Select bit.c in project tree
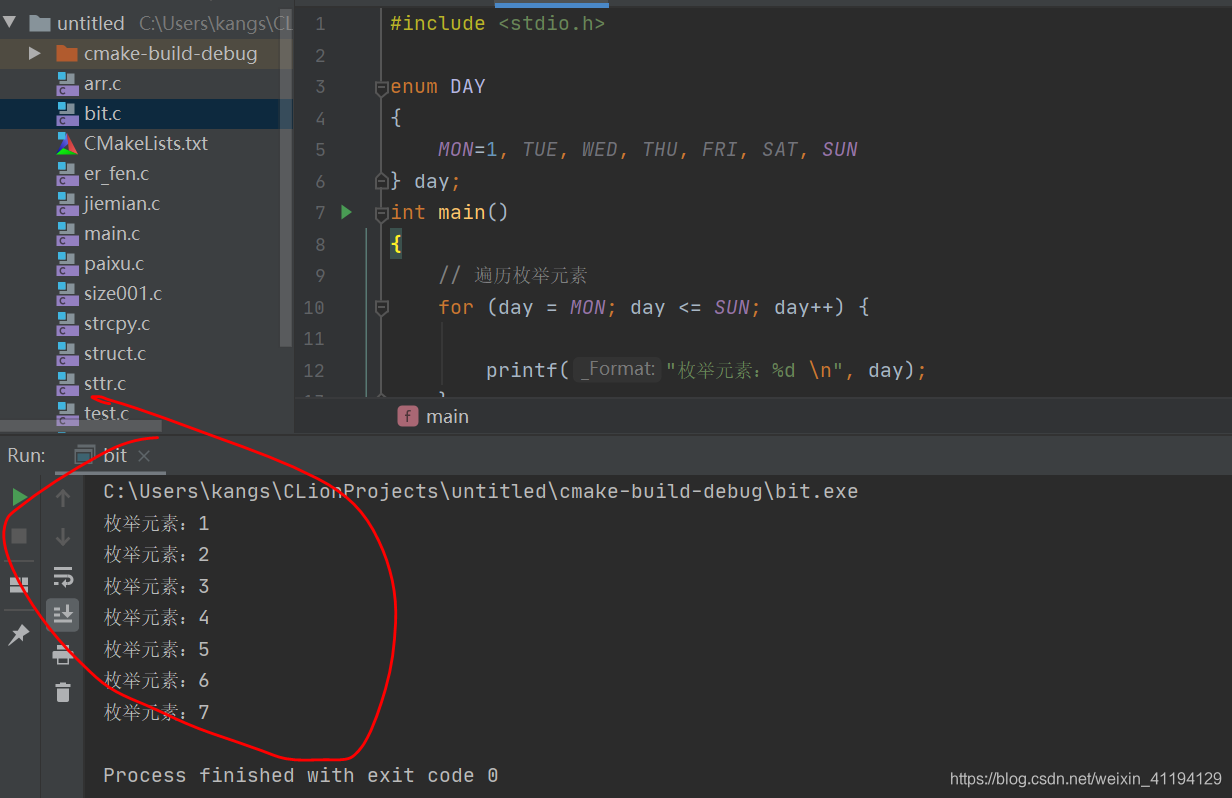The width and height of the screenshot is (1232, 798). point(102,113)
